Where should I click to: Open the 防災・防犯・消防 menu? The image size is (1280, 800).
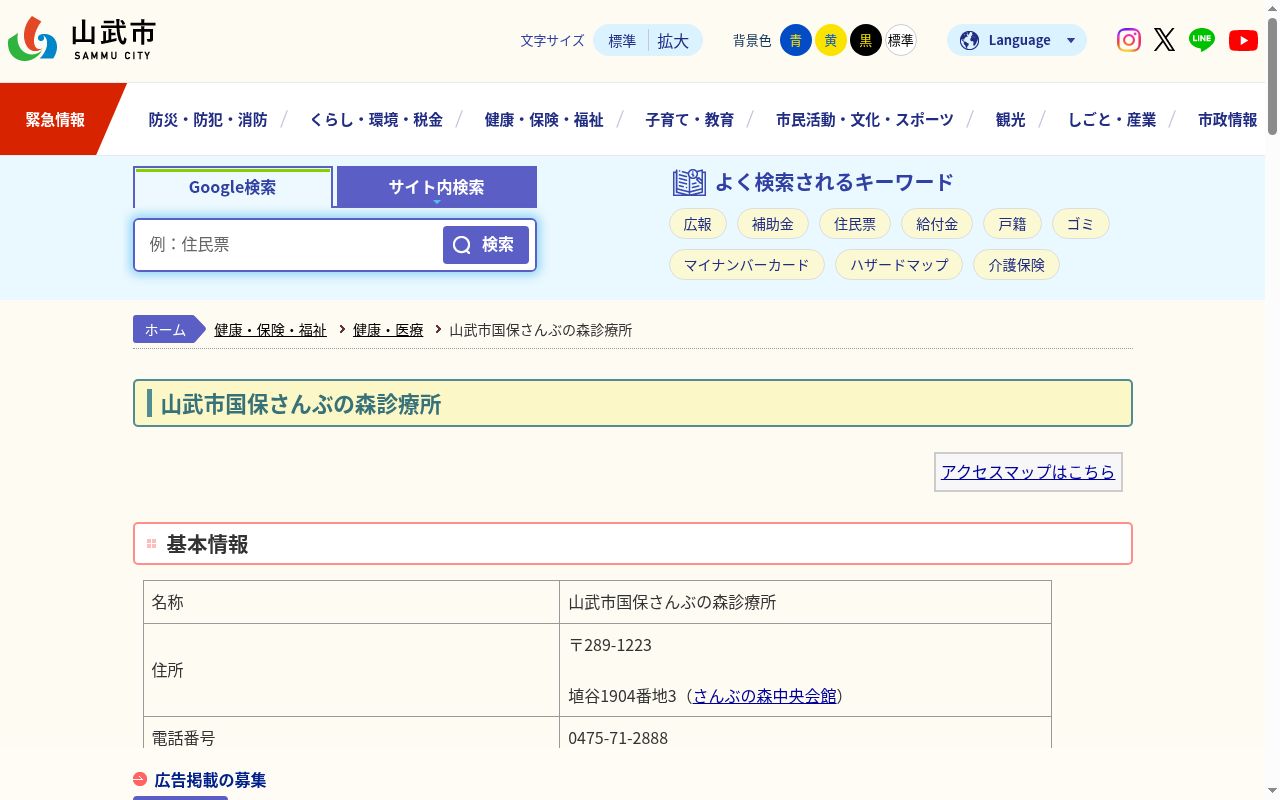click(208, 119)
